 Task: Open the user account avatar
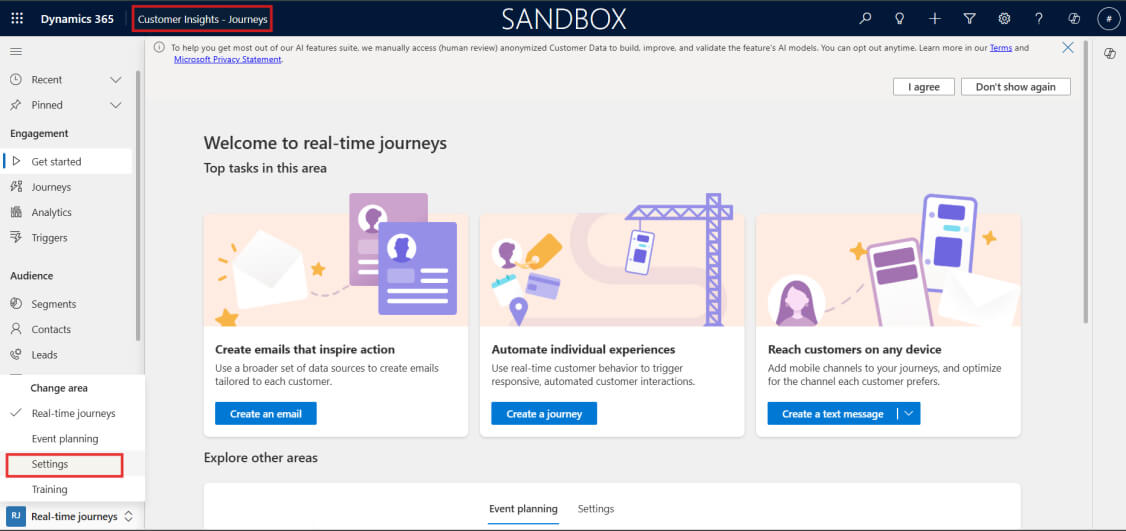click(x=1109, y=19)
